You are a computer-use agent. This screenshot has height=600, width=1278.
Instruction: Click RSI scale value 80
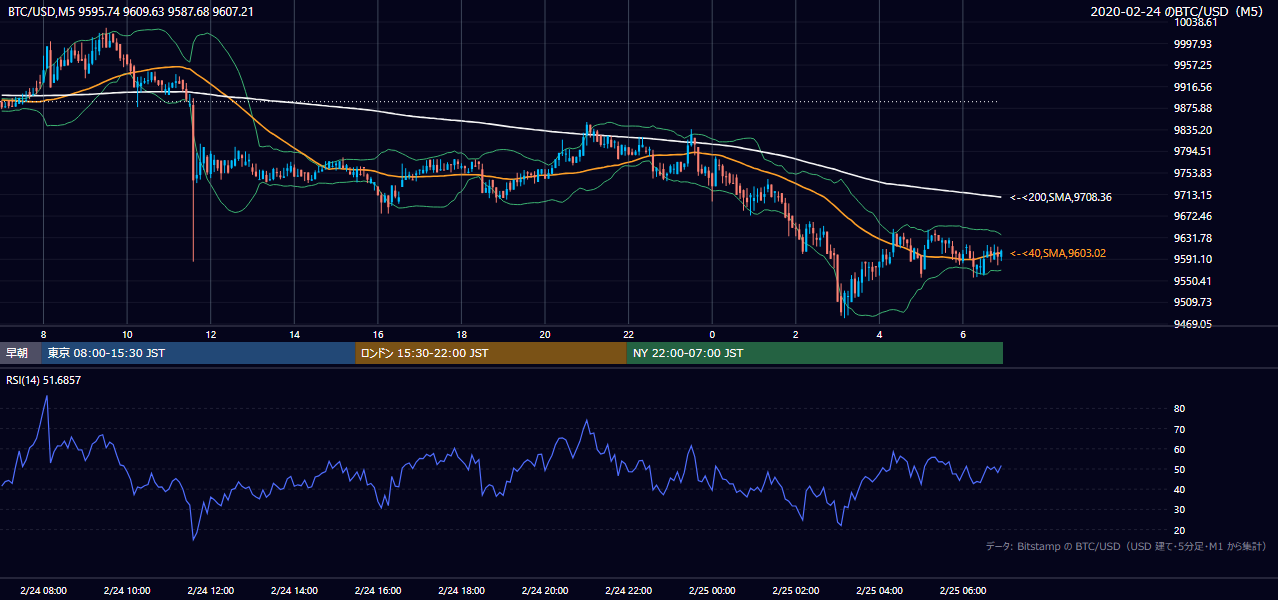pos(1179,409)
